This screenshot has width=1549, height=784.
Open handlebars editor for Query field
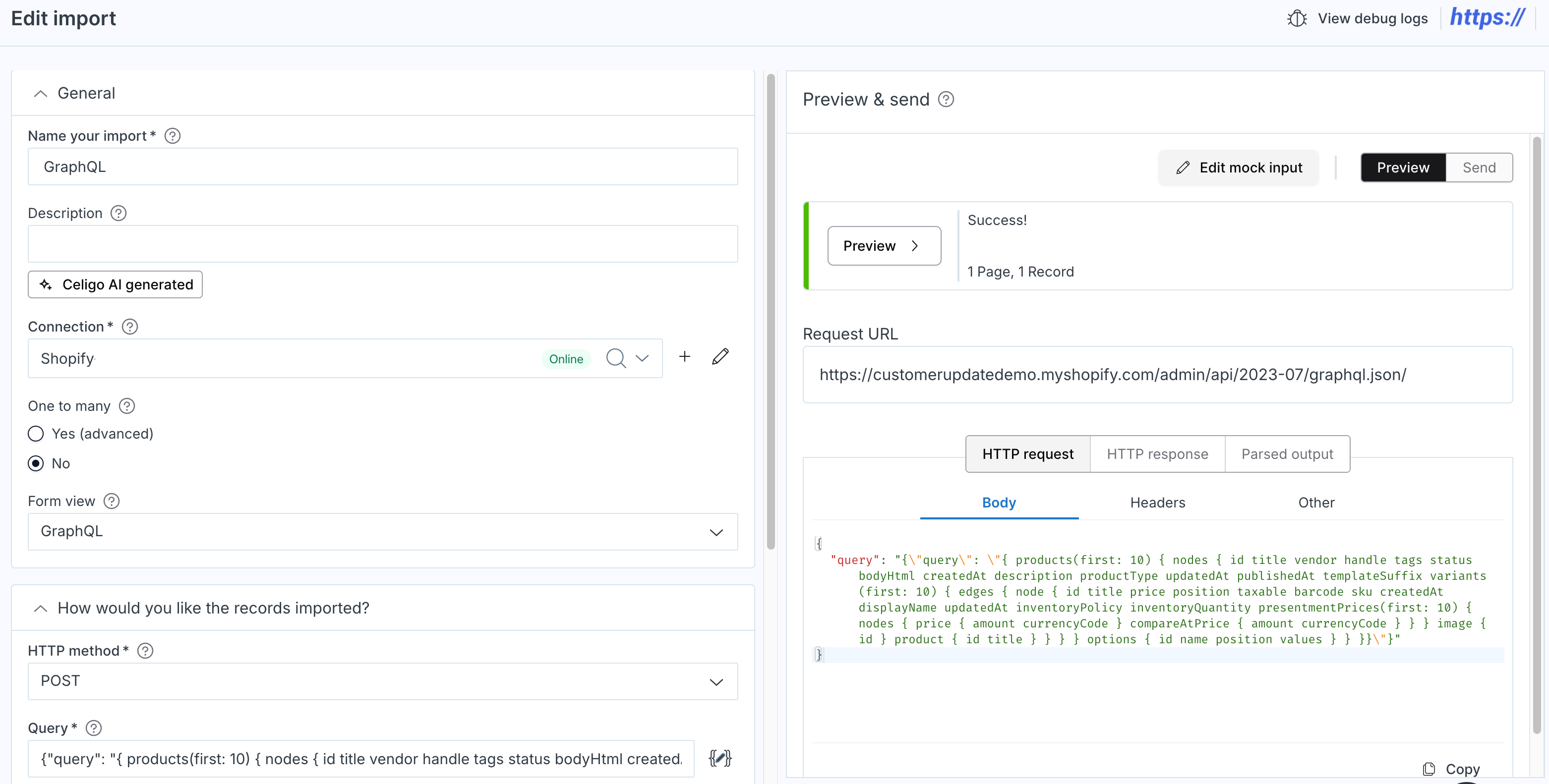point(720,758)
